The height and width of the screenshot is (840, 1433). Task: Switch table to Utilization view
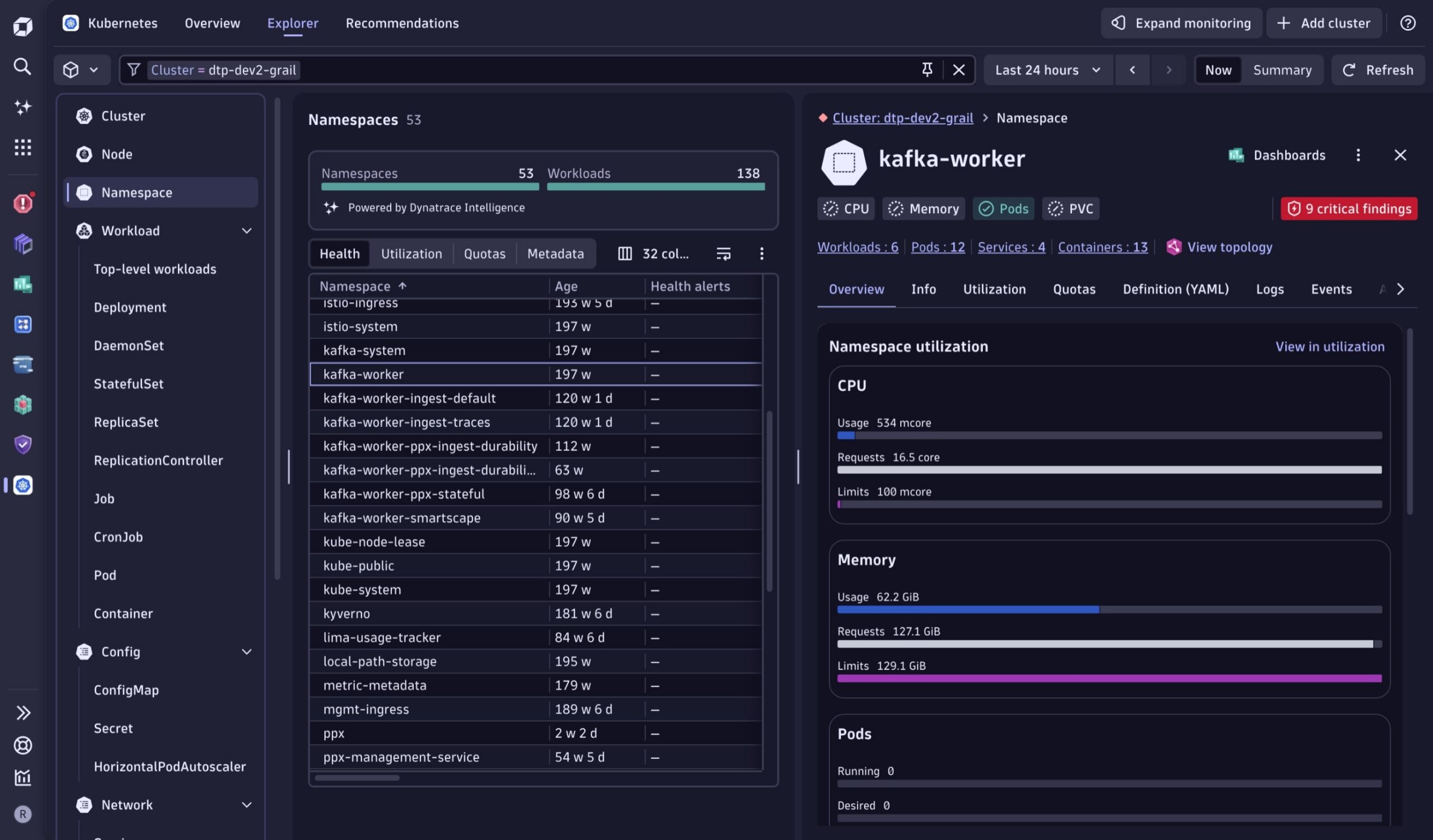pyautogui.click(x=411, y=254)
